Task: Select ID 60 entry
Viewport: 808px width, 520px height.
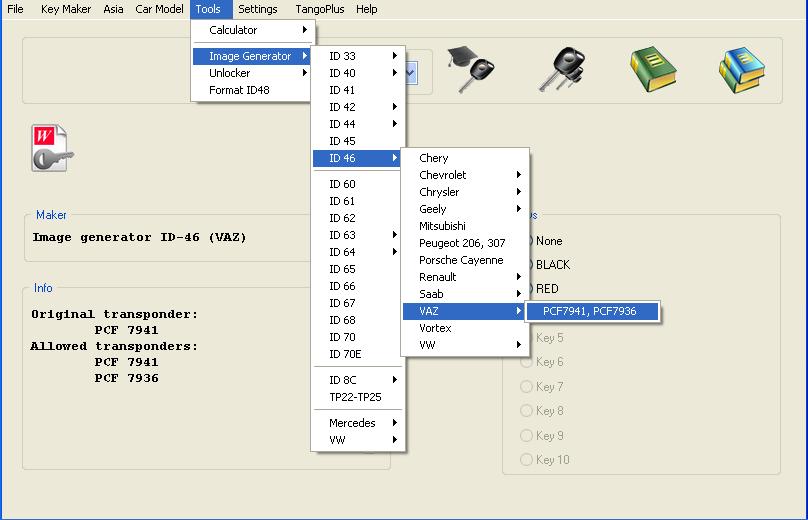Action: [x=357, y=183]
